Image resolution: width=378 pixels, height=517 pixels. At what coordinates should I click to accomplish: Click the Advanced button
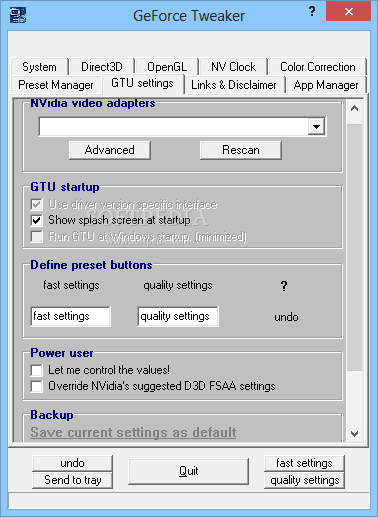110,150
